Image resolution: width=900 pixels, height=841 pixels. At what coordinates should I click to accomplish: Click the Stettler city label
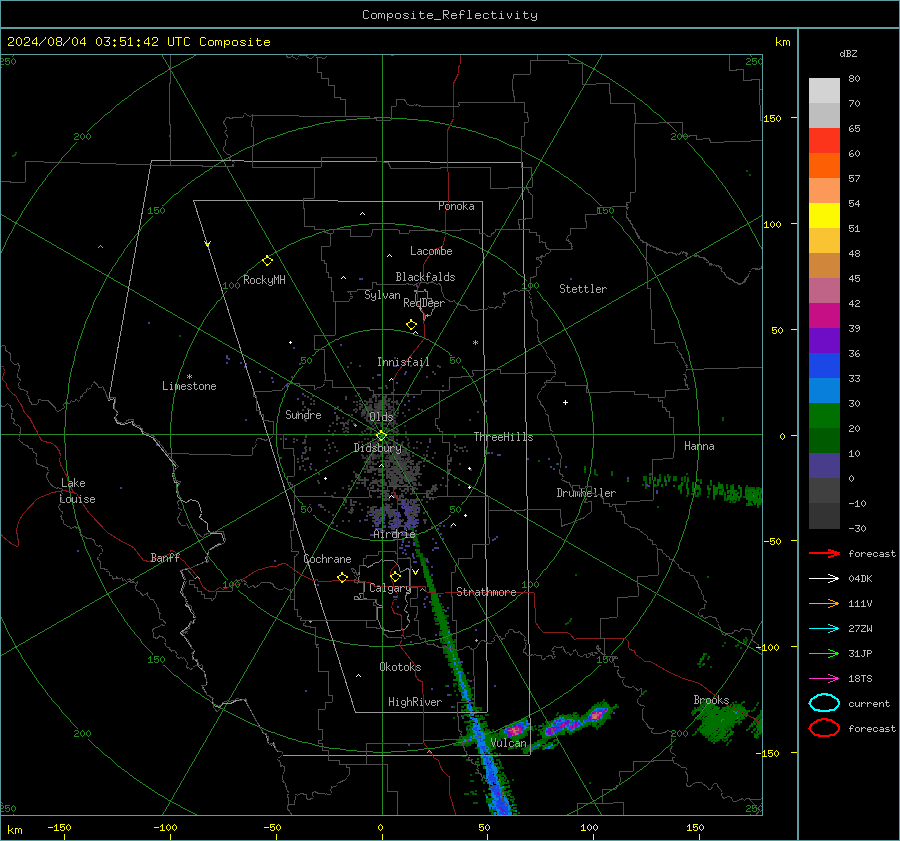583,289
